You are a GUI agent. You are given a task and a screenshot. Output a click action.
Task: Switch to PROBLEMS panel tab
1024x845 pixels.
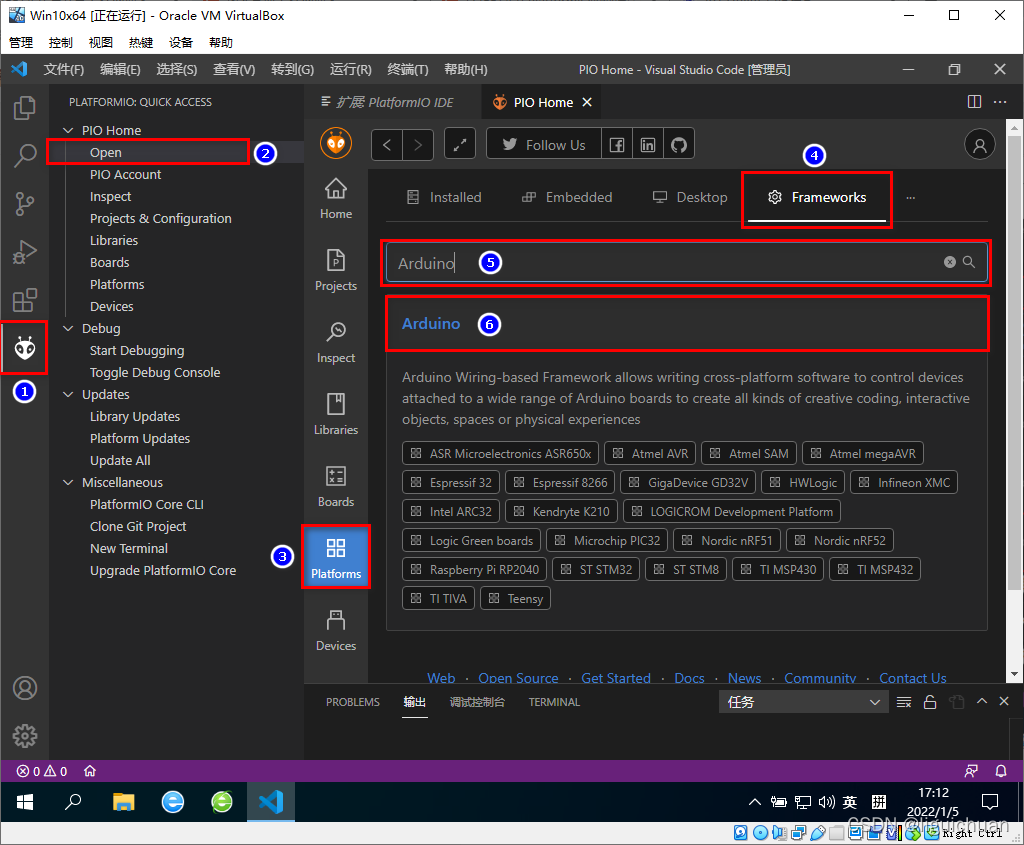coord(353,702)
